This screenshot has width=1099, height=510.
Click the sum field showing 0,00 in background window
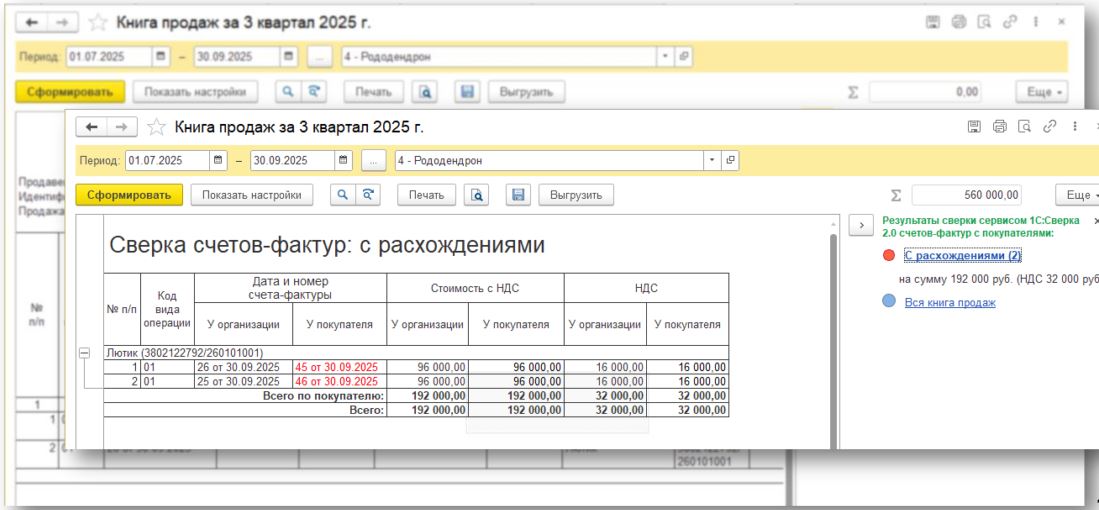pyautogui.click(x=925, y=92)
